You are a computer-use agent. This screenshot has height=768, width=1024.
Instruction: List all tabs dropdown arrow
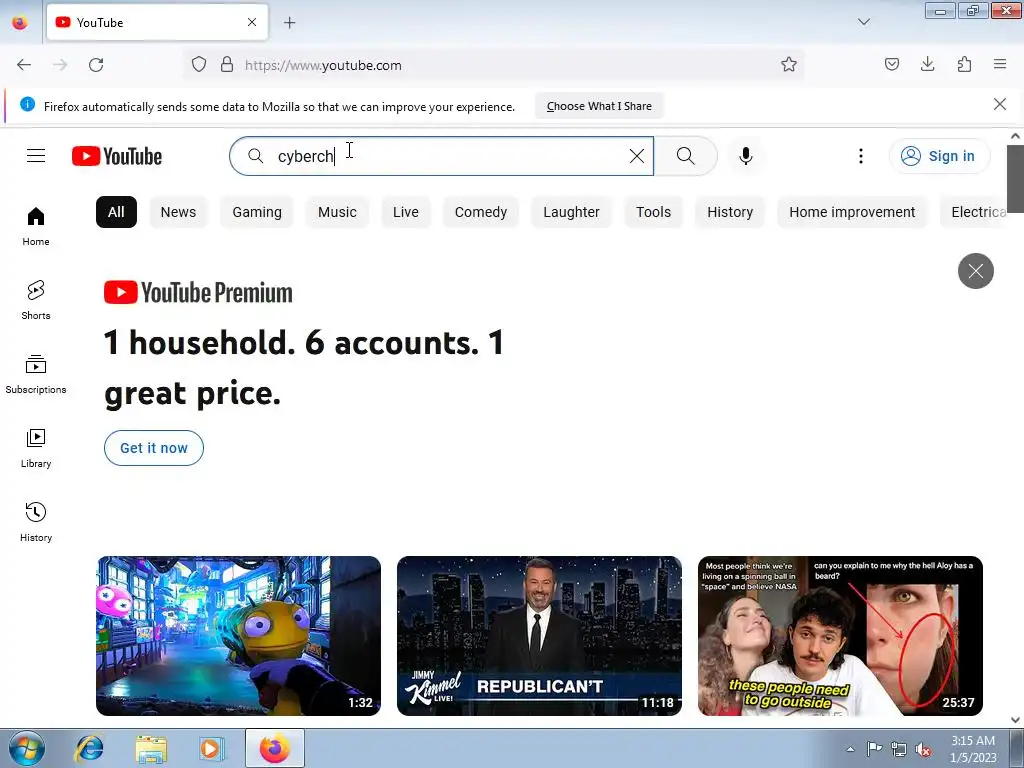point(864,22)
